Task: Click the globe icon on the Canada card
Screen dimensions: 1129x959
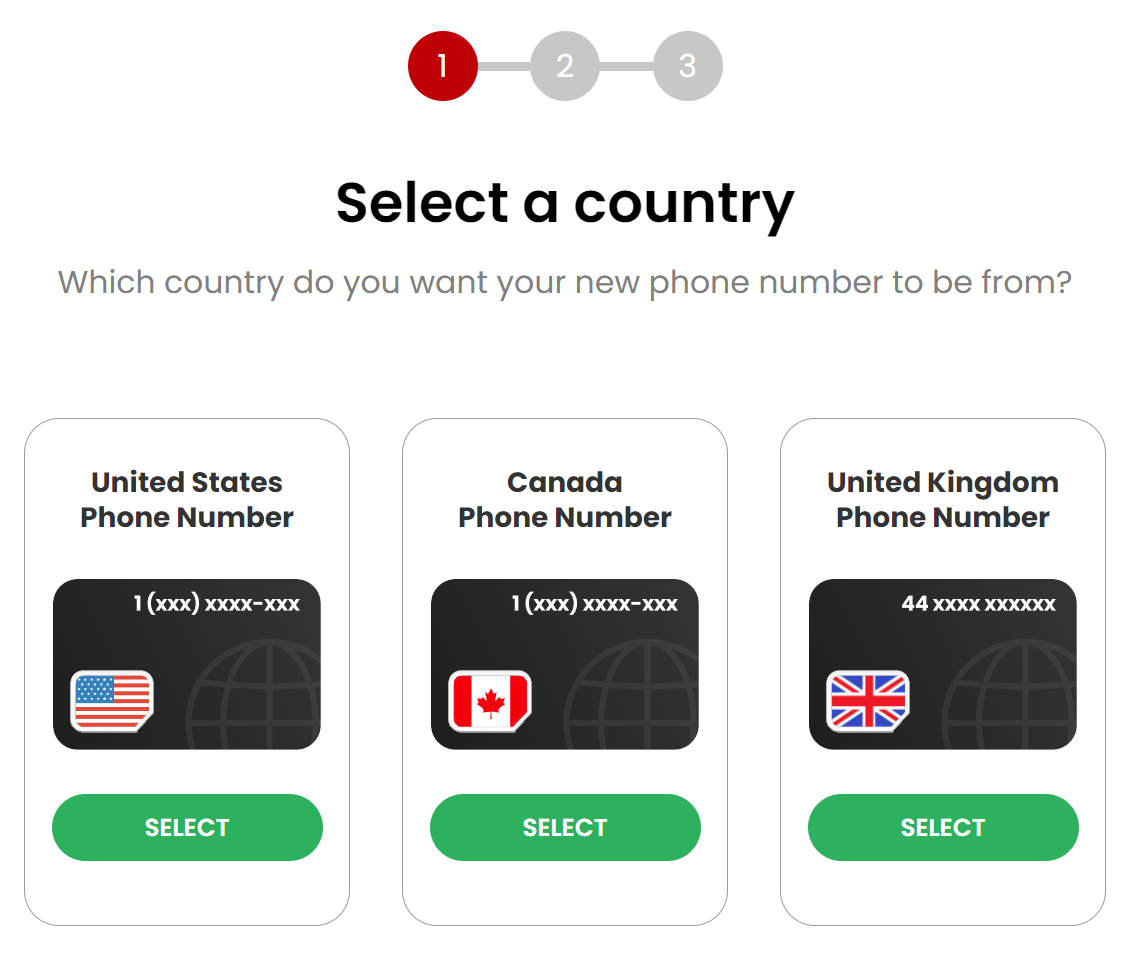Action: [x=634, y=696]
